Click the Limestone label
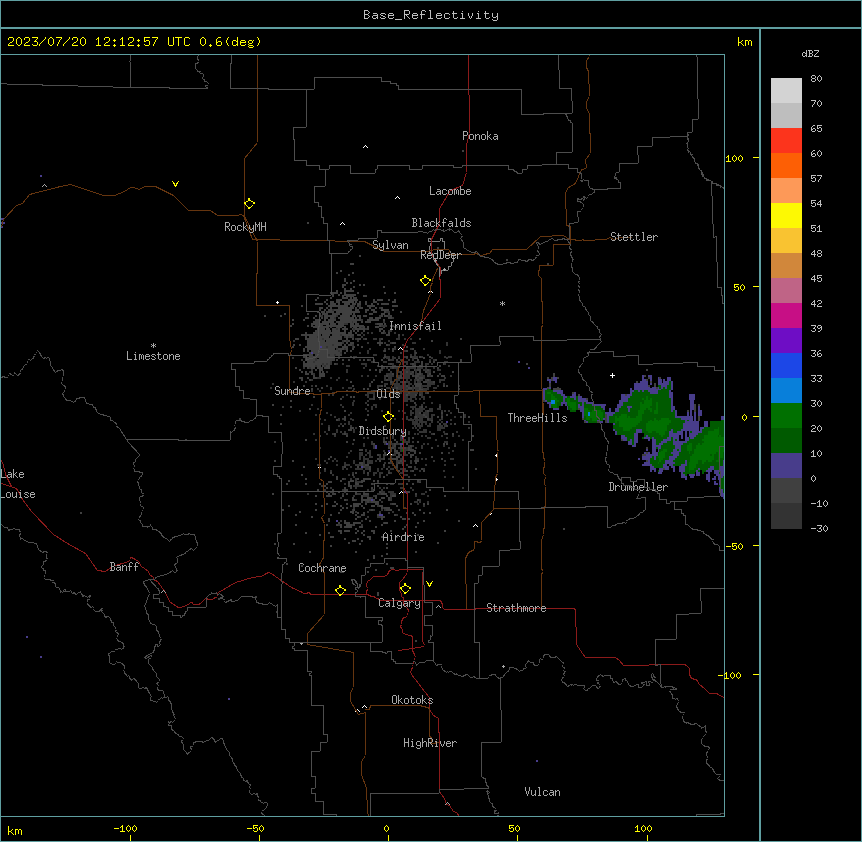The height and width of the screenshot is (842, 862). click(153, 356)
